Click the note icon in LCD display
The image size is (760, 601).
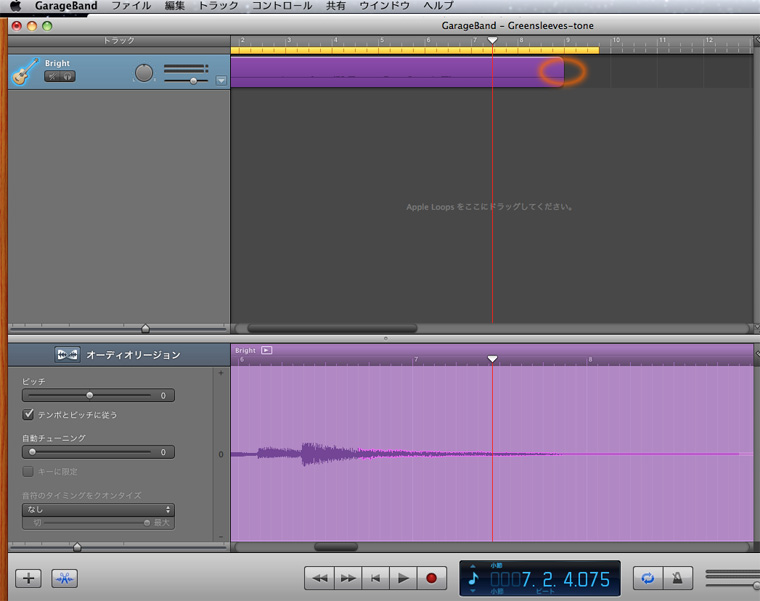[x=474, y=578]
